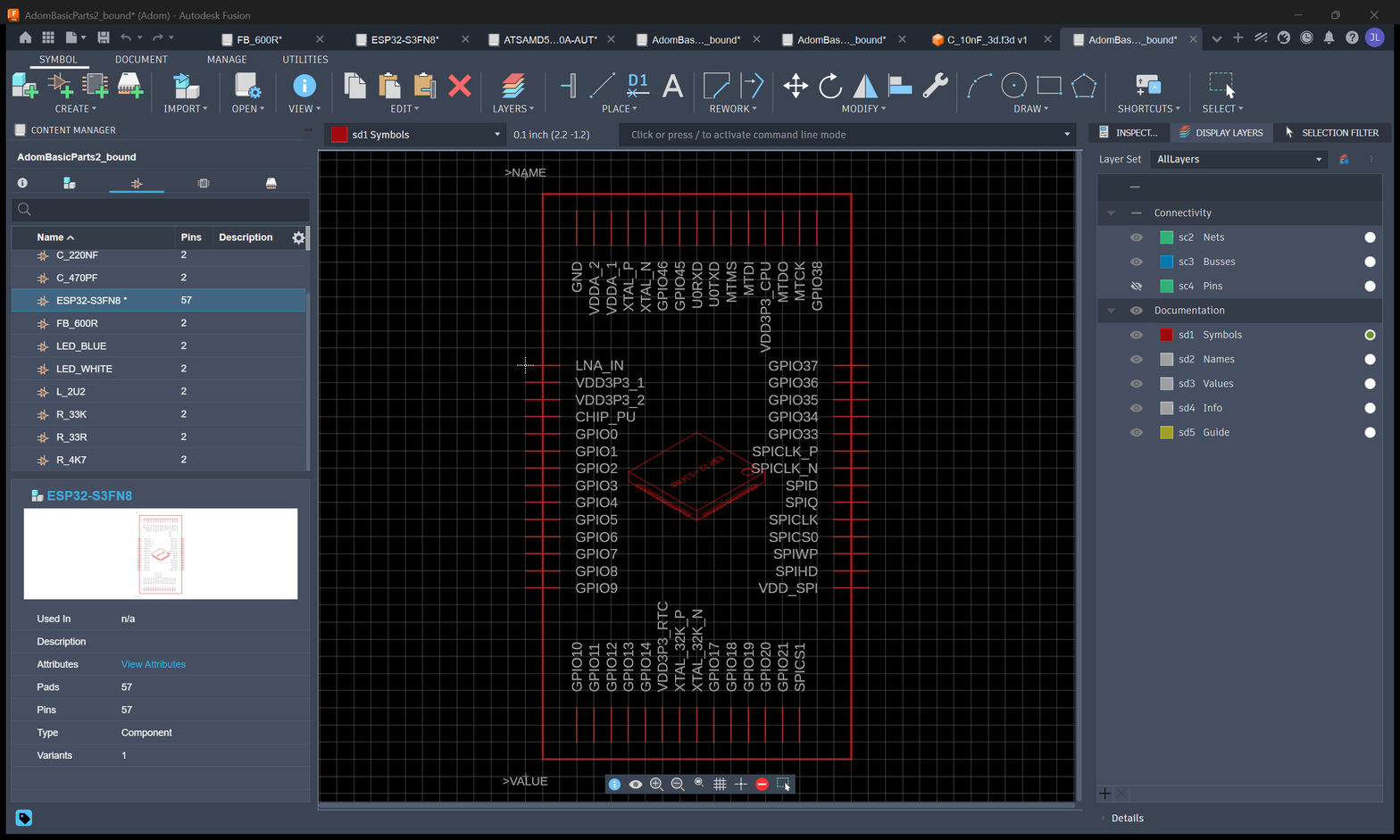
Task: Hide the sd3 Values layer
Action: (x=1136, y=384)
